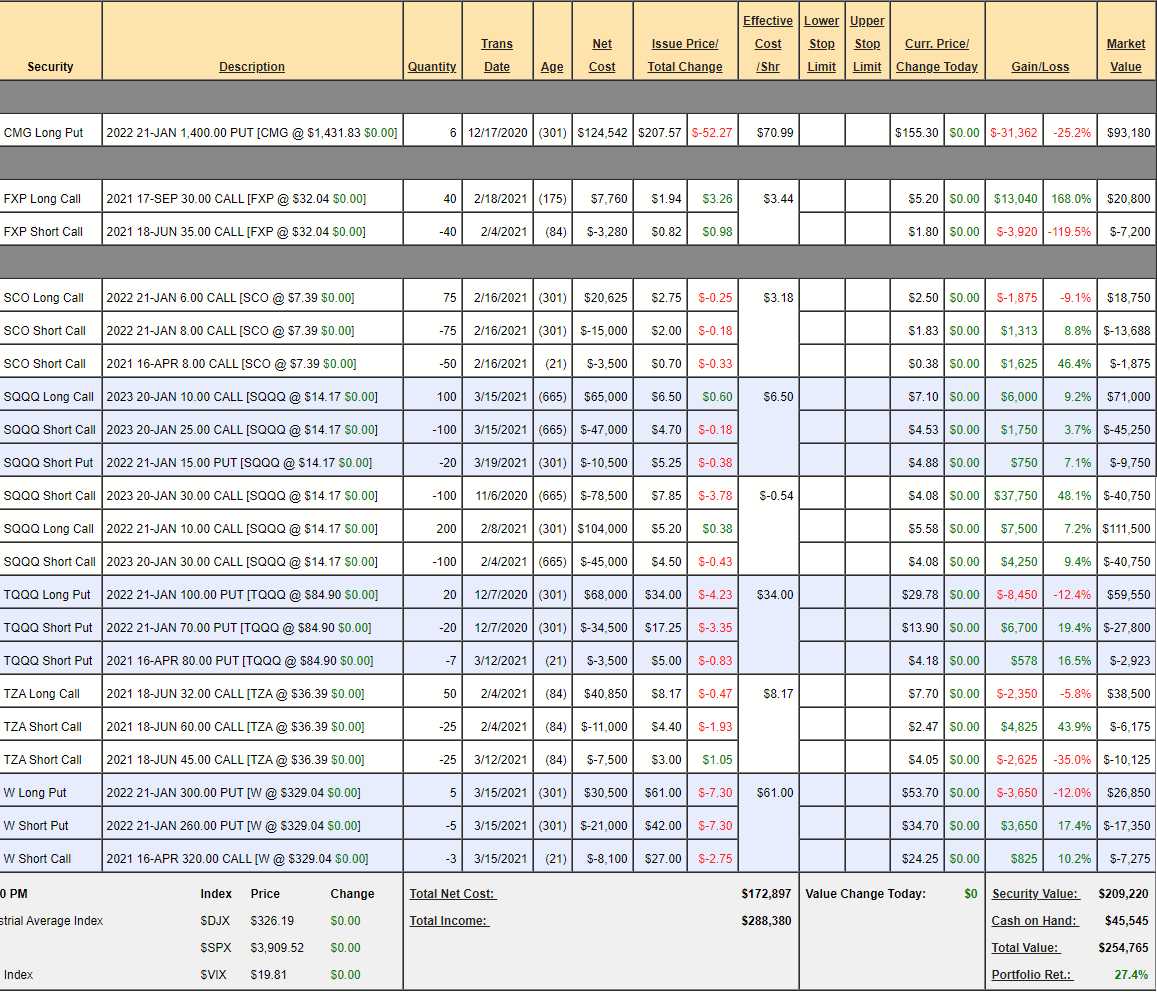Sort by the Description column header
Image resolution: width=1157 pixels, height=992 pixels.
(252, 67)
